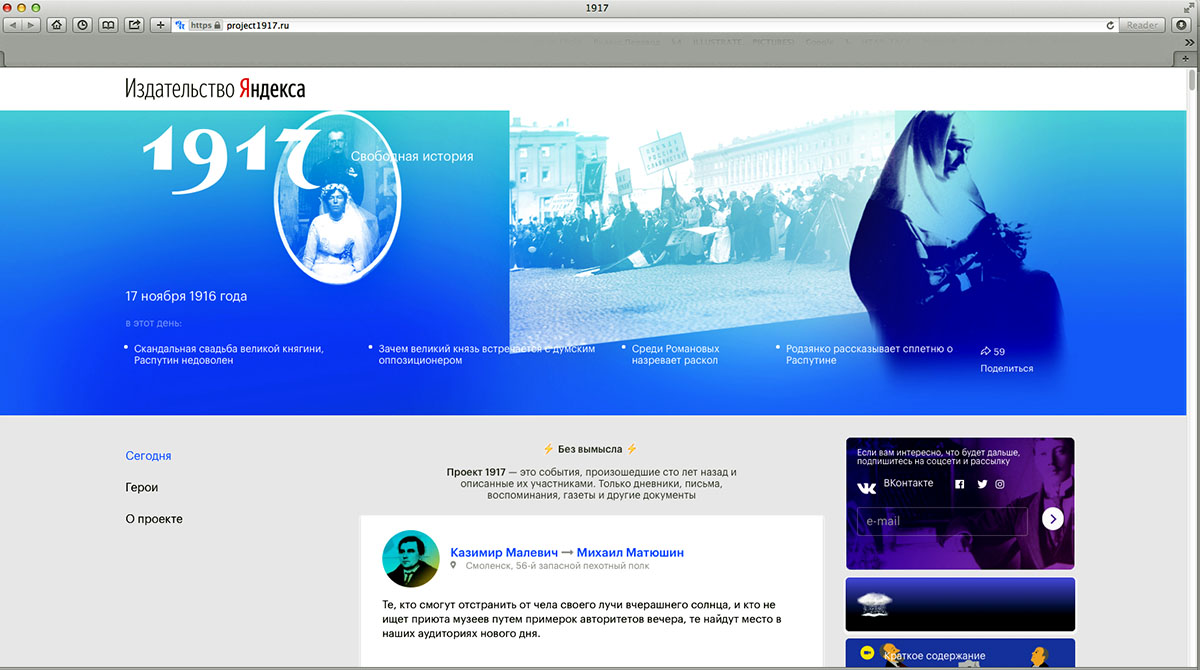This screenshot has width=1200, height=670.
Task: Click the Поделиться share link
Action: (1006, 368)
